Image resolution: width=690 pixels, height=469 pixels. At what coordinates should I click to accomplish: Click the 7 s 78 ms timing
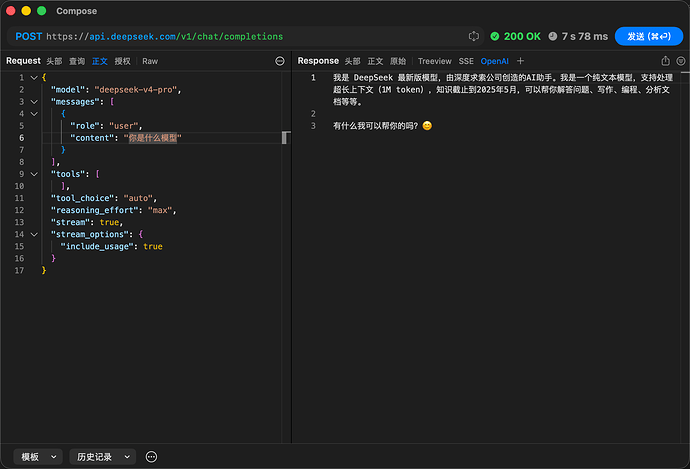585,37
